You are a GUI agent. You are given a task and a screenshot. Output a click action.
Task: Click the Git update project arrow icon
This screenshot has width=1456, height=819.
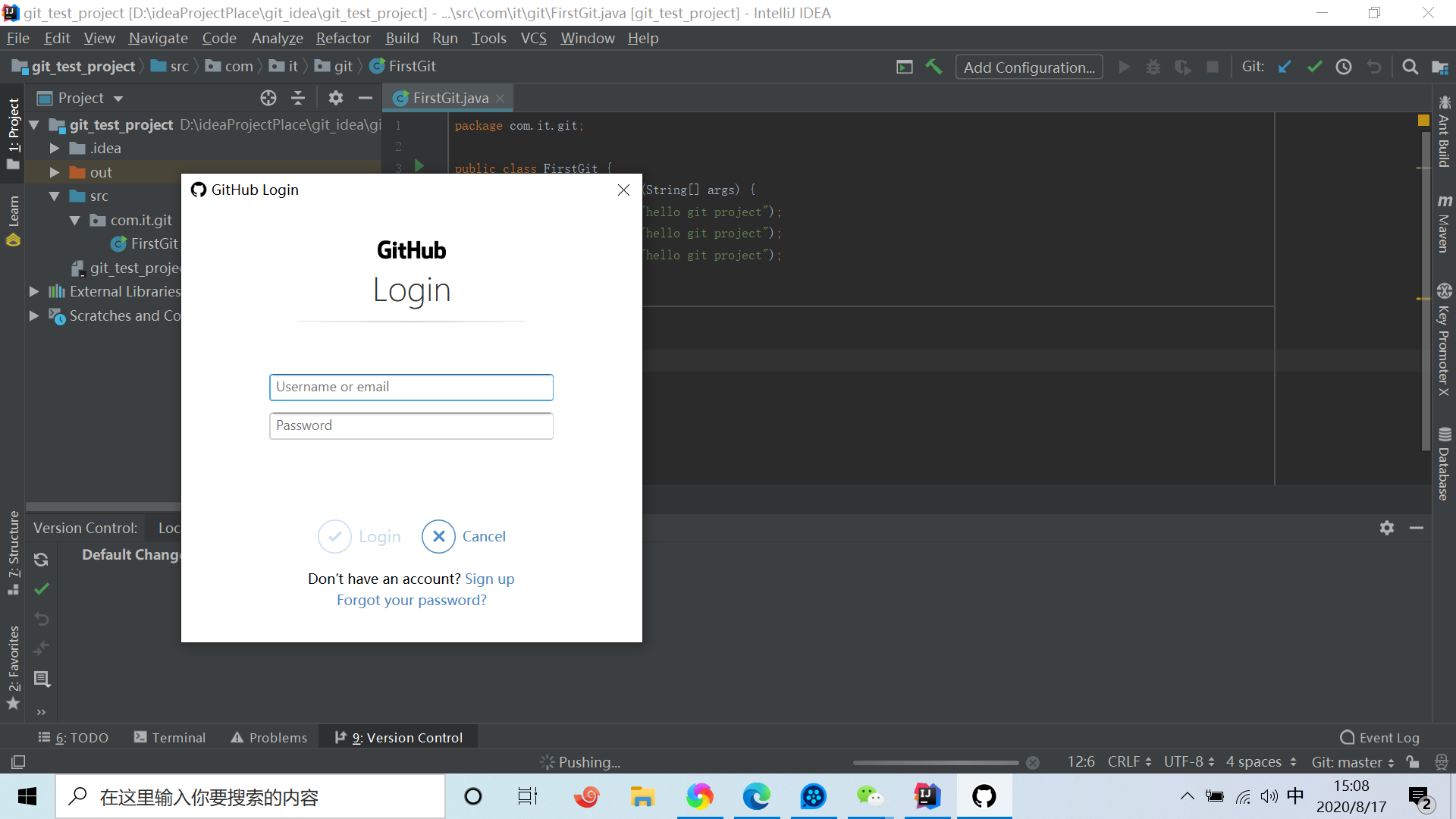click(x=1285, y=67)
